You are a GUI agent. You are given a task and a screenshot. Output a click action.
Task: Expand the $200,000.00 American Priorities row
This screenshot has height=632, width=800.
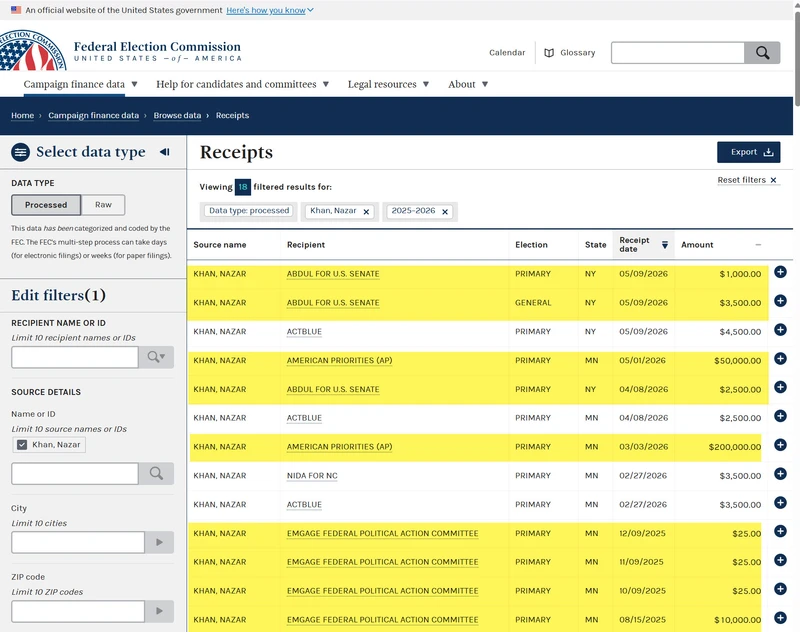tap(780, 445)
